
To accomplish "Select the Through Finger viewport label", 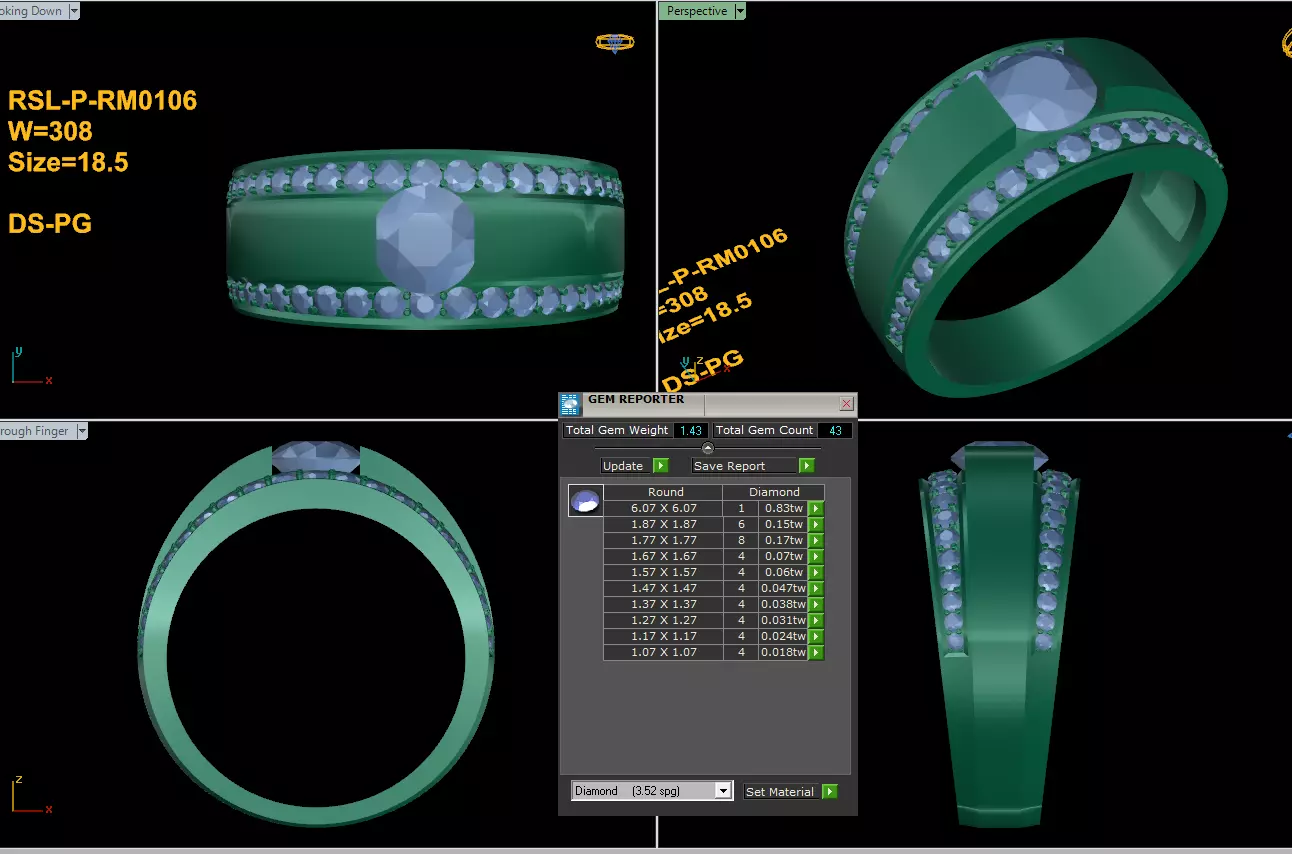I will coord(37,431).
